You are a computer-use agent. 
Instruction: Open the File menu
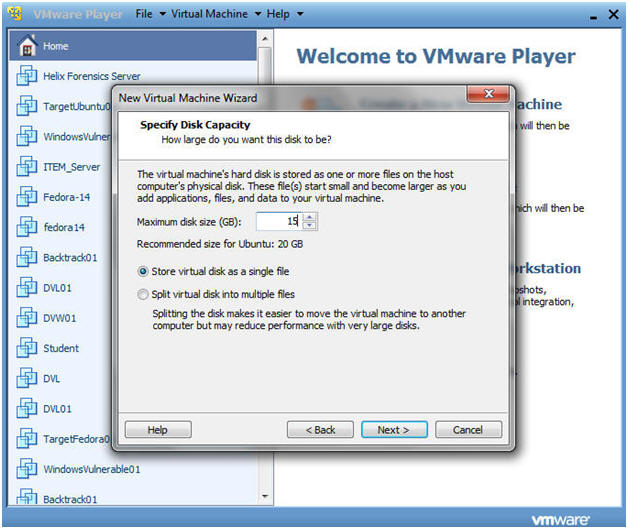(x=144, y=14)
